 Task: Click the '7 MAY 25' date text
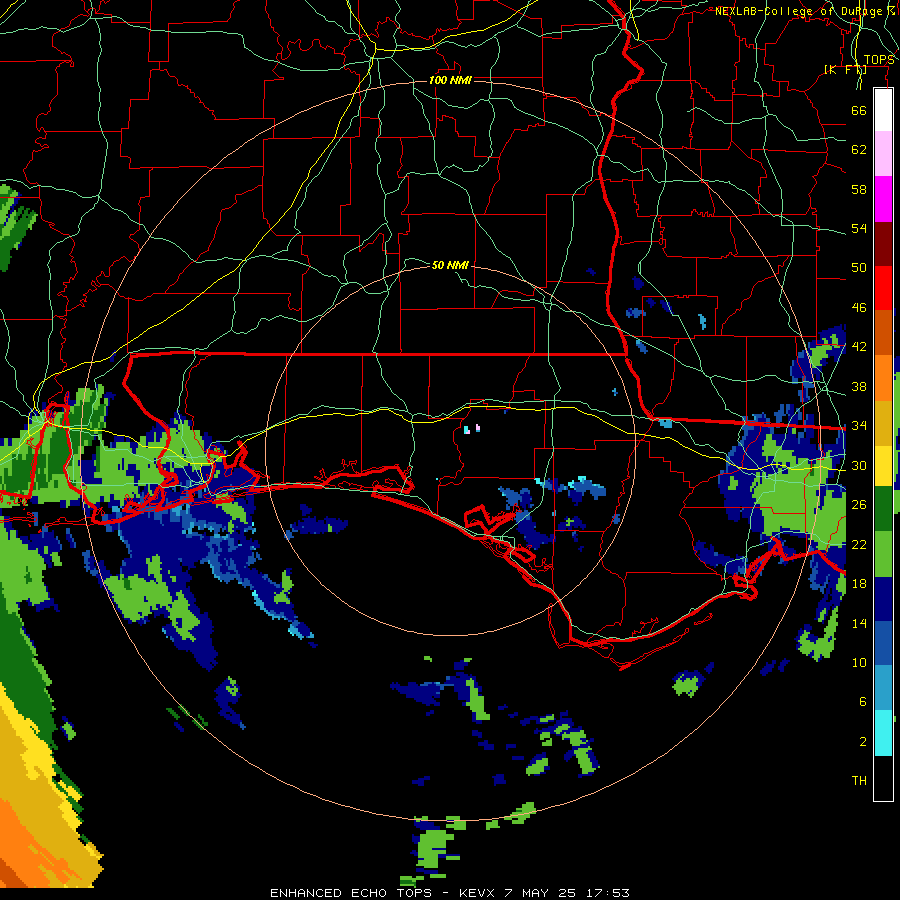tap(541, 893)
